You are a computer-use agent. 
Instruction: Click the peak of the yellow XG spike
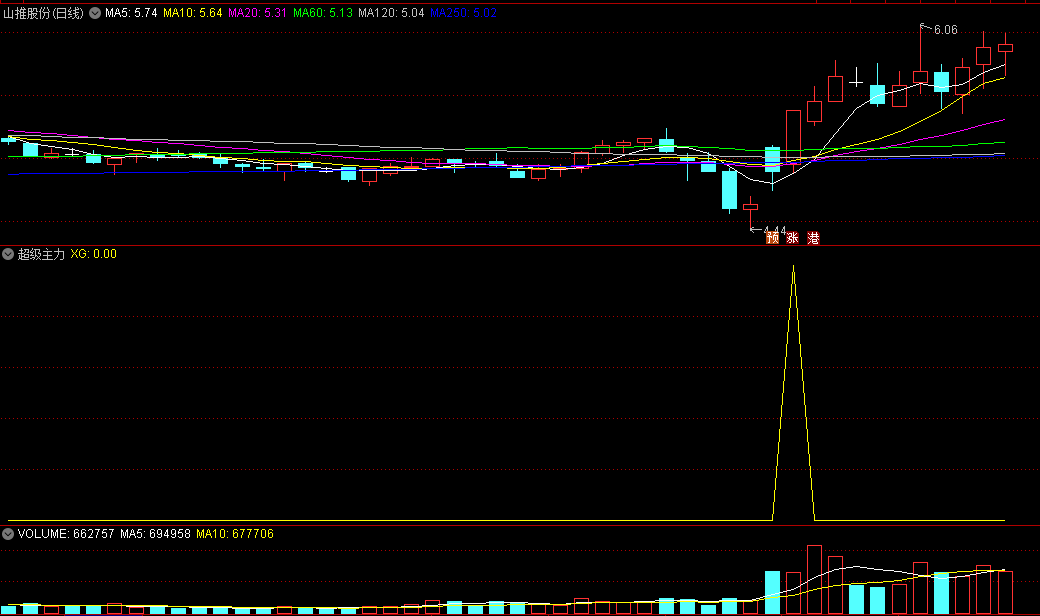(793, 267)
